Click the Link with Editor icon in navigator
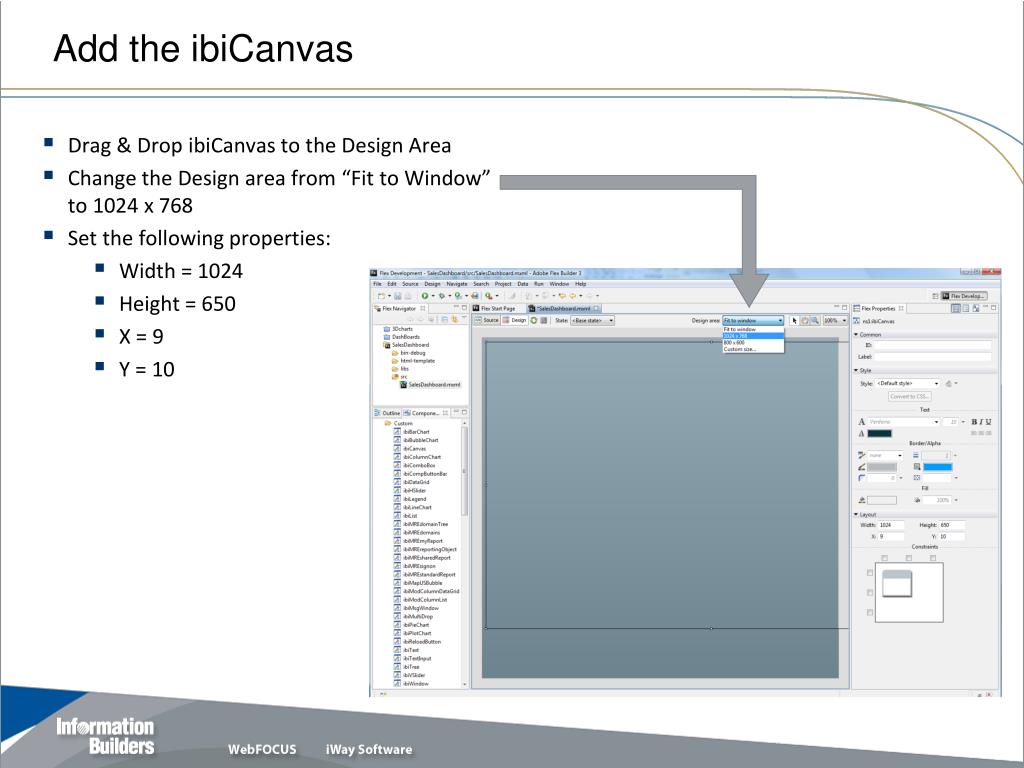 click(x=454, y=319)
